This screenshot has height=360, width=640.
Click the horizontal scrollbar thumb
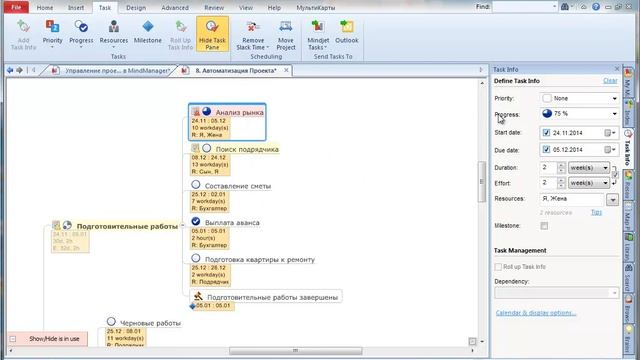[x=296, y=351]
